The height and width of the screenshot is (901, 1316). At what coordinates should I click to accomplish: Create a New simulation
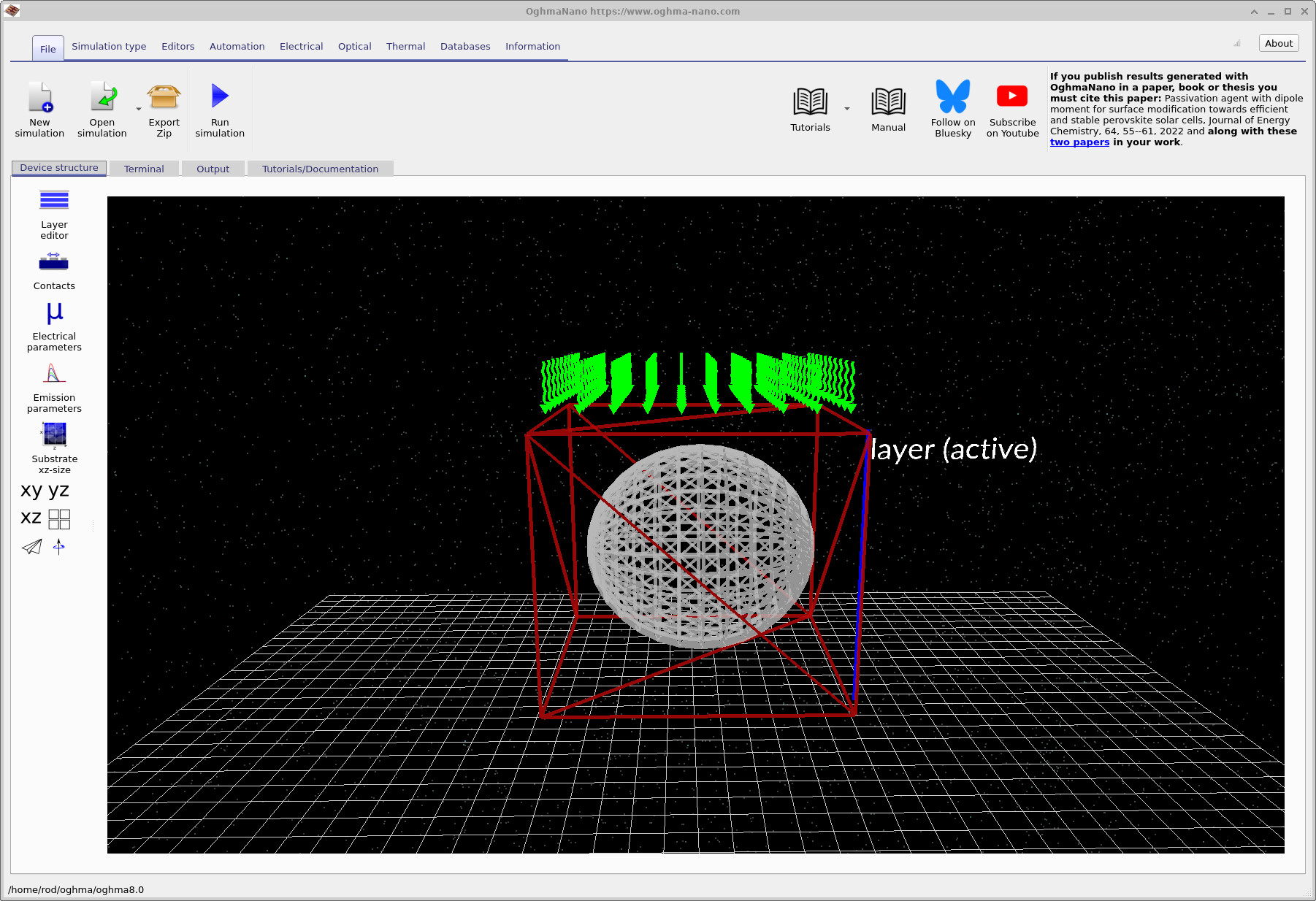click(x=40, y=96)
